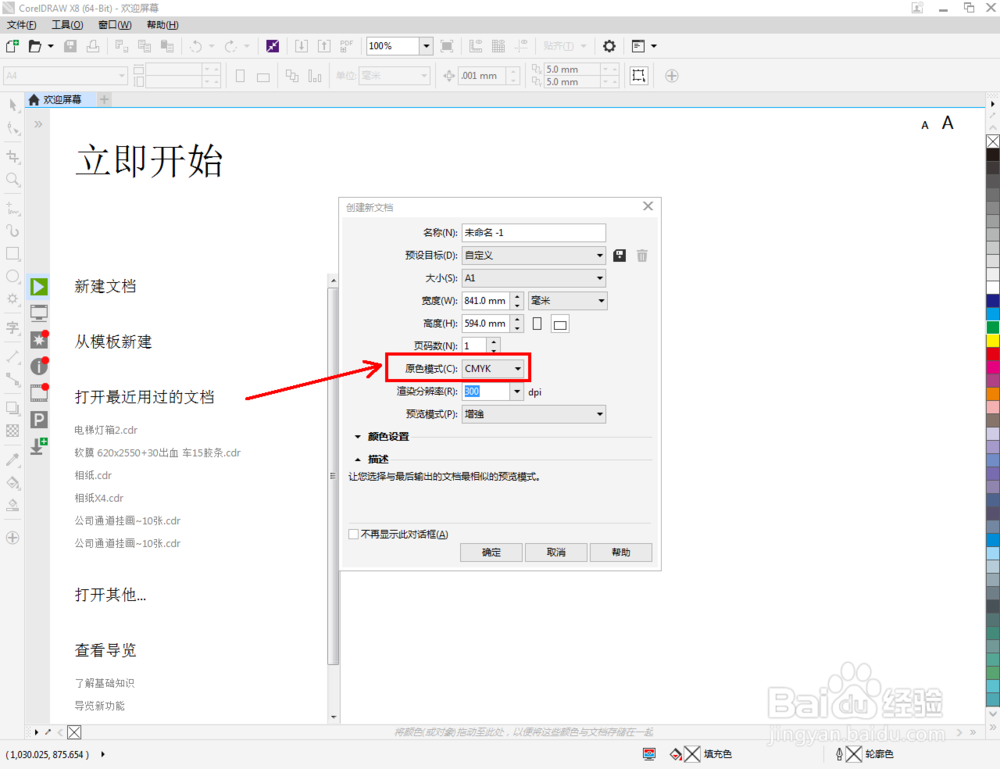Click the no-color swatch atop the palette
The width and height of the screenshot is (1000, 769).
[993, 142]
